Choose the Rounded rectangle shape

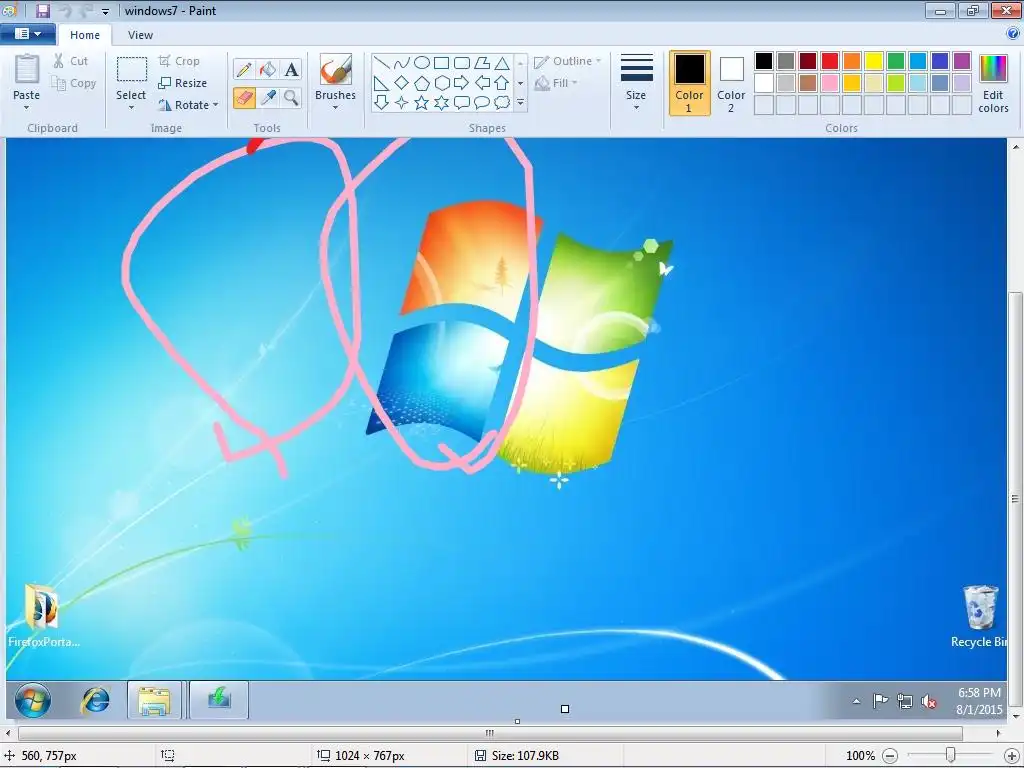[462, 63]
